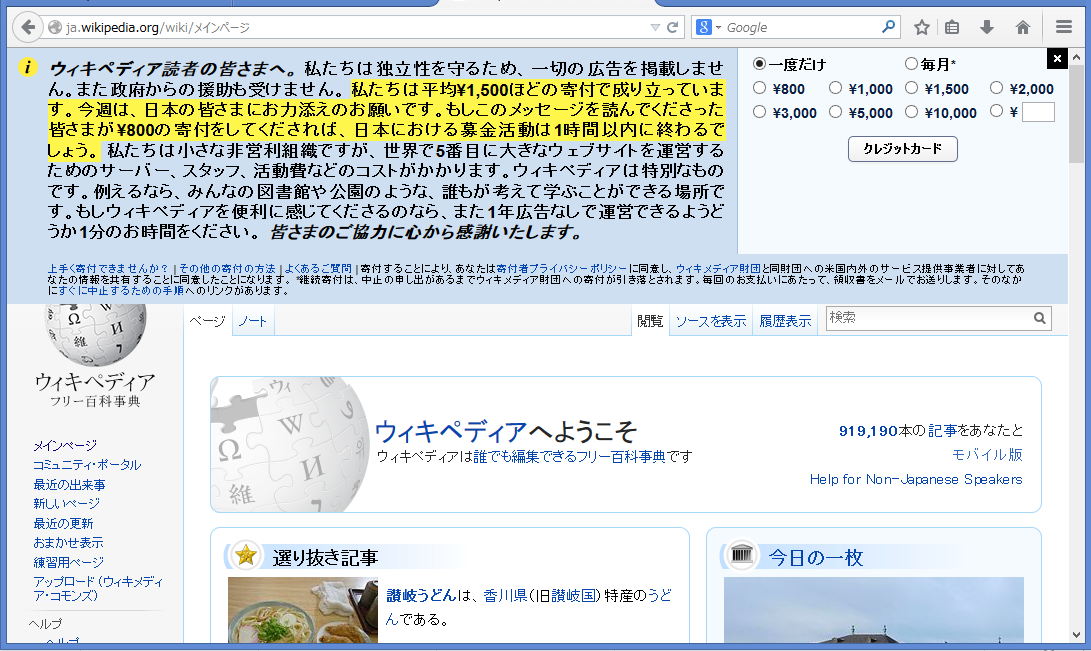Click the search magnifier in Google box

point(888,27)
